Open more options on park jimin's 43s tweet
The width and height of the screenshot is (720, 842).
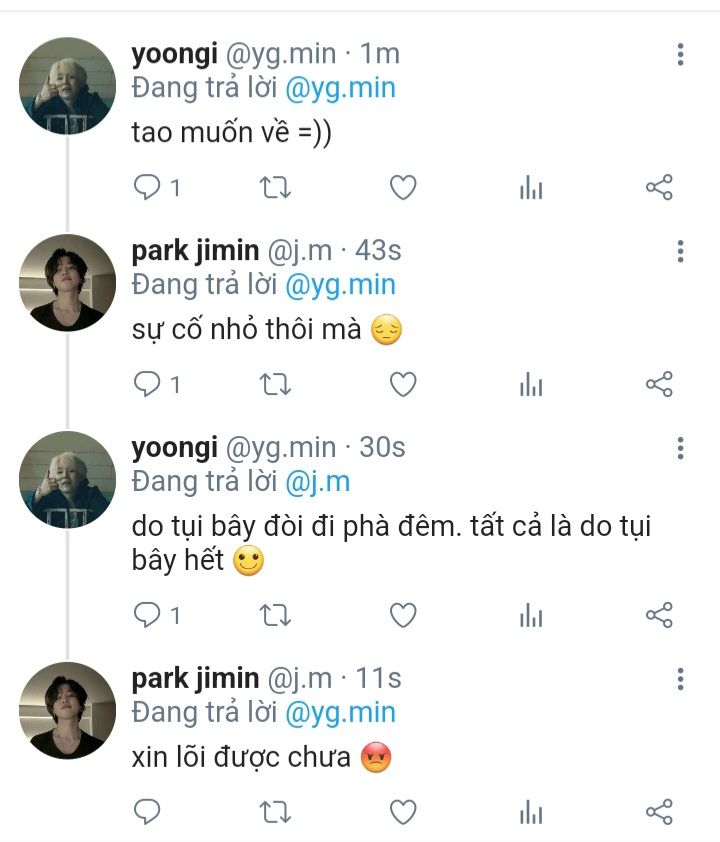tap(680, 251)
